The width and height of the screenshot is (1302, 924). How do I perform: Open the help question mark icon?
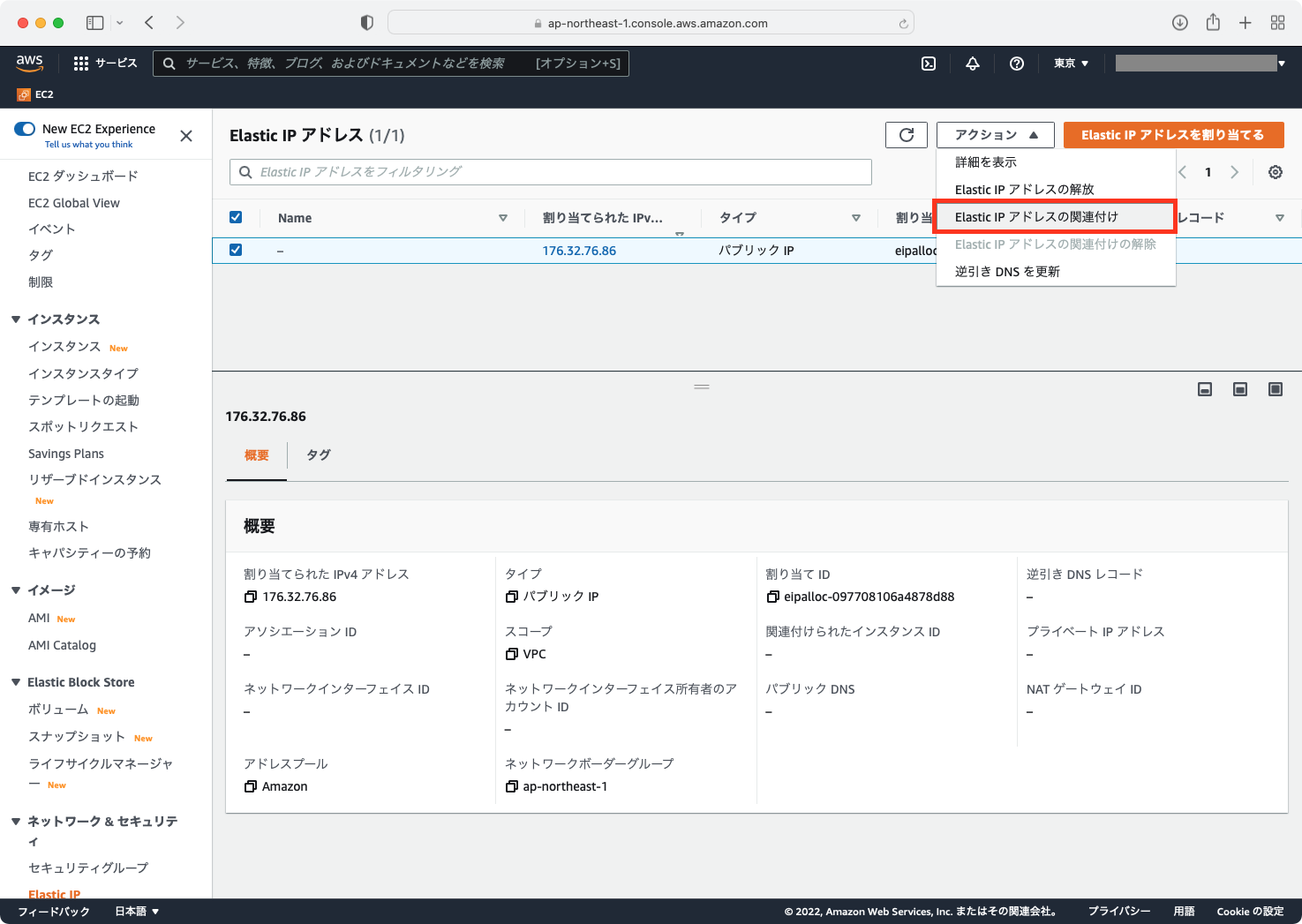click(x=1016, y=64)
